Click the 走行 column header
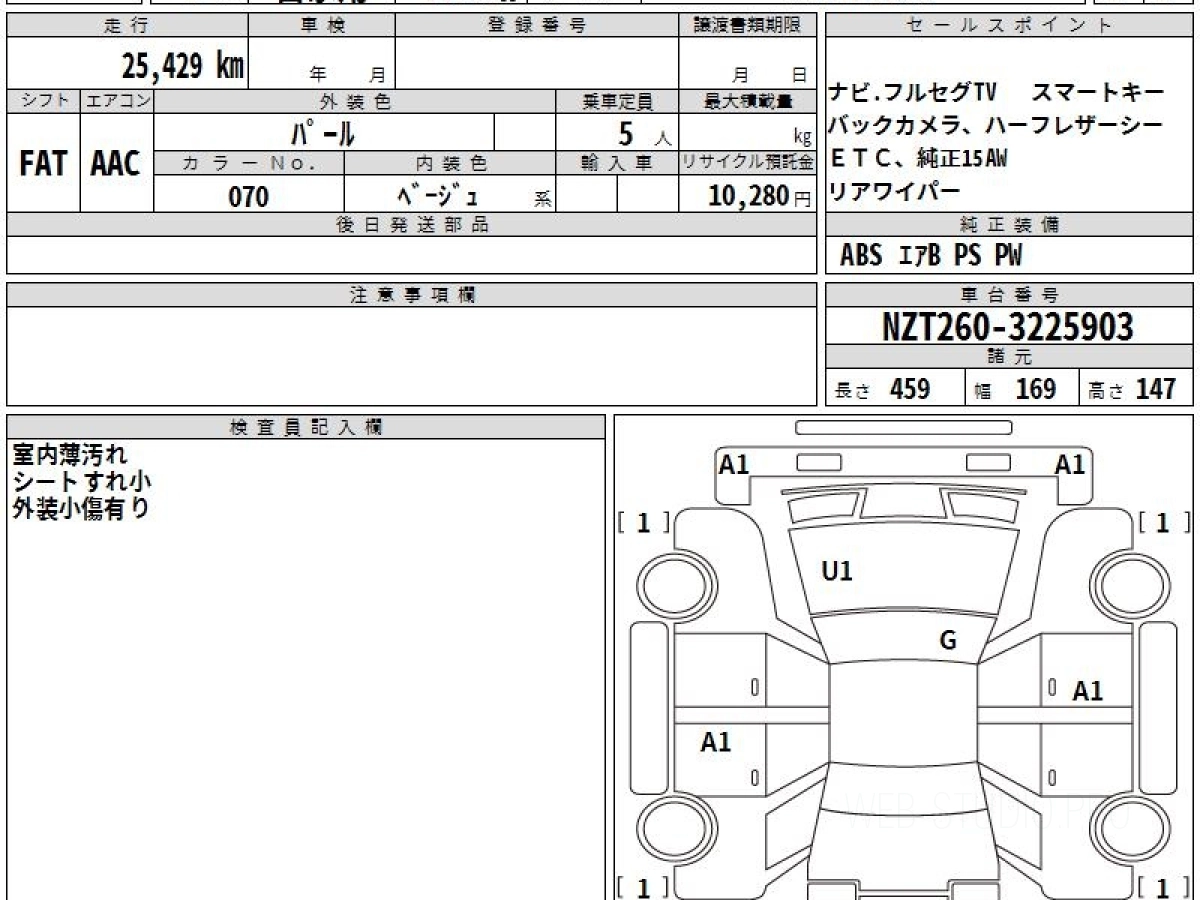The width and height of the screenshot is (1200, 900). [x=127, y=26]
